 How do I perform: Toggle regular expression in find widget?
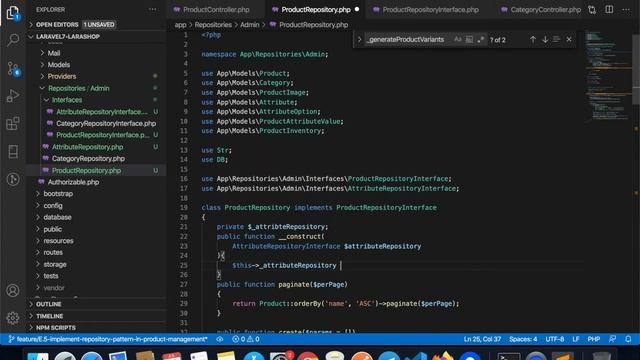[480, 40]
